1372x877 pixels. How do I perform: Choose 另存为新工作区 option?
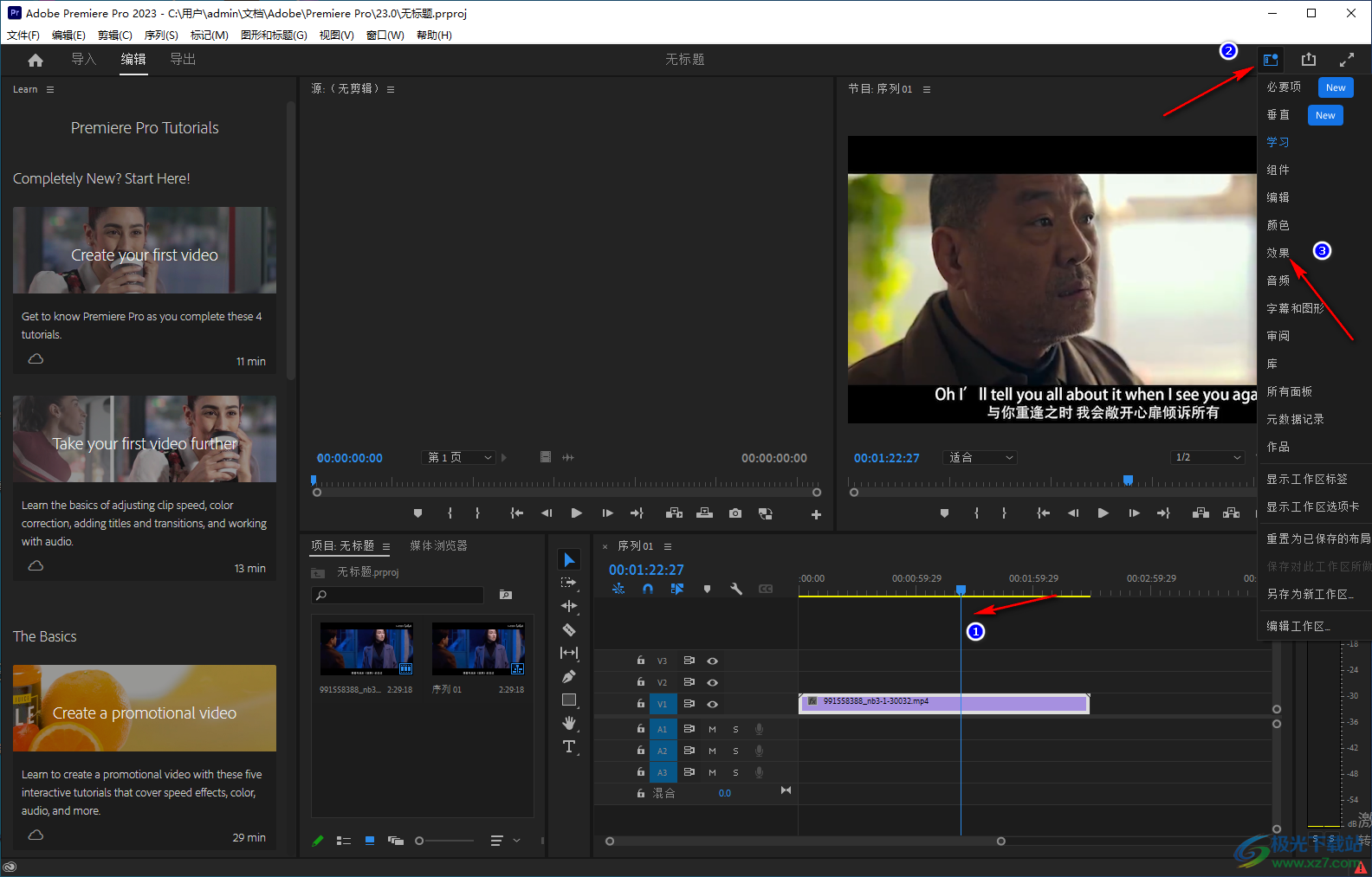(1310, 594)
